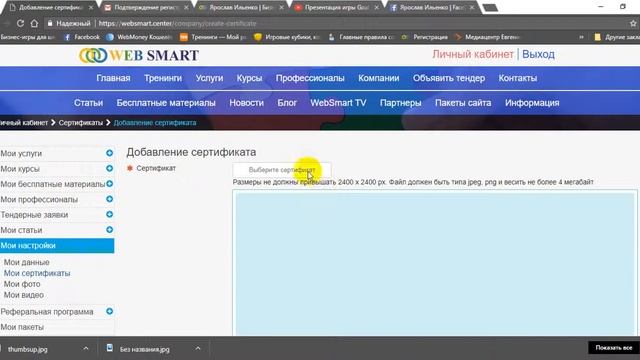Expand Тендерные заявки with plus icon

109,214
